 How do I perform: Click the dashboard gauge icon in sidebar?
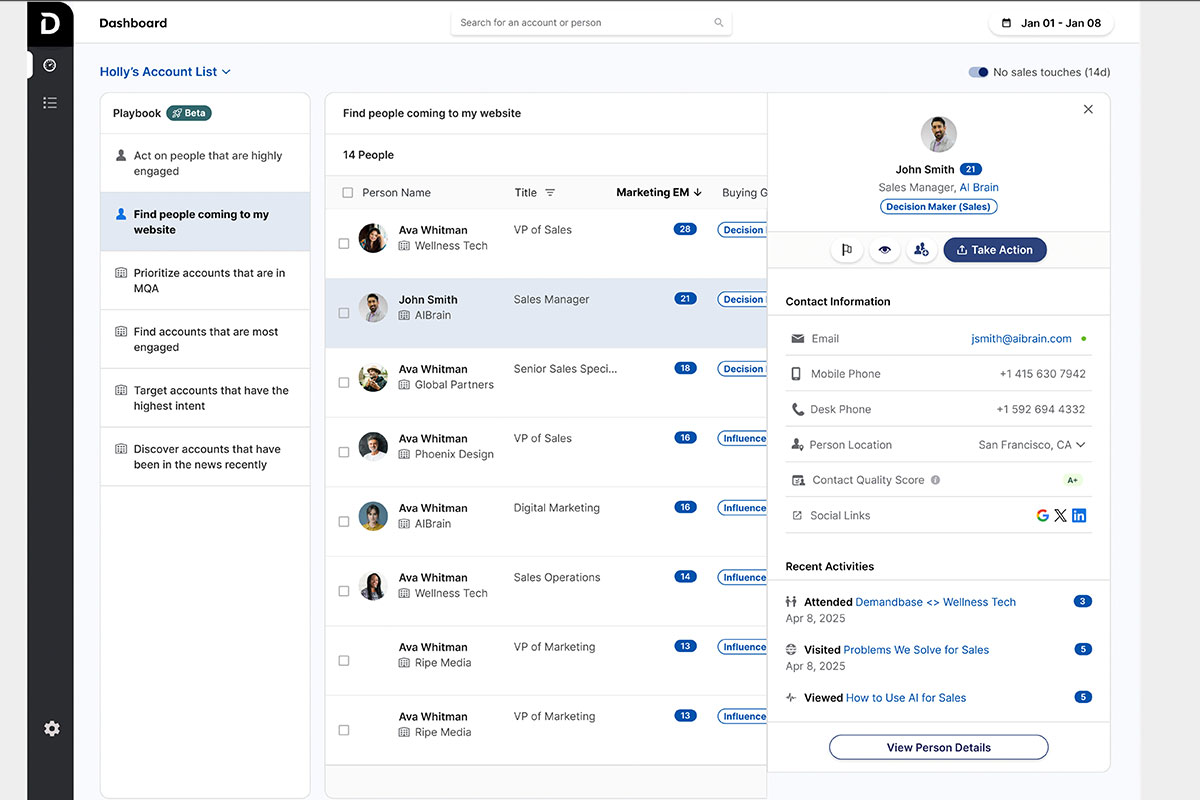pos(50,65)
